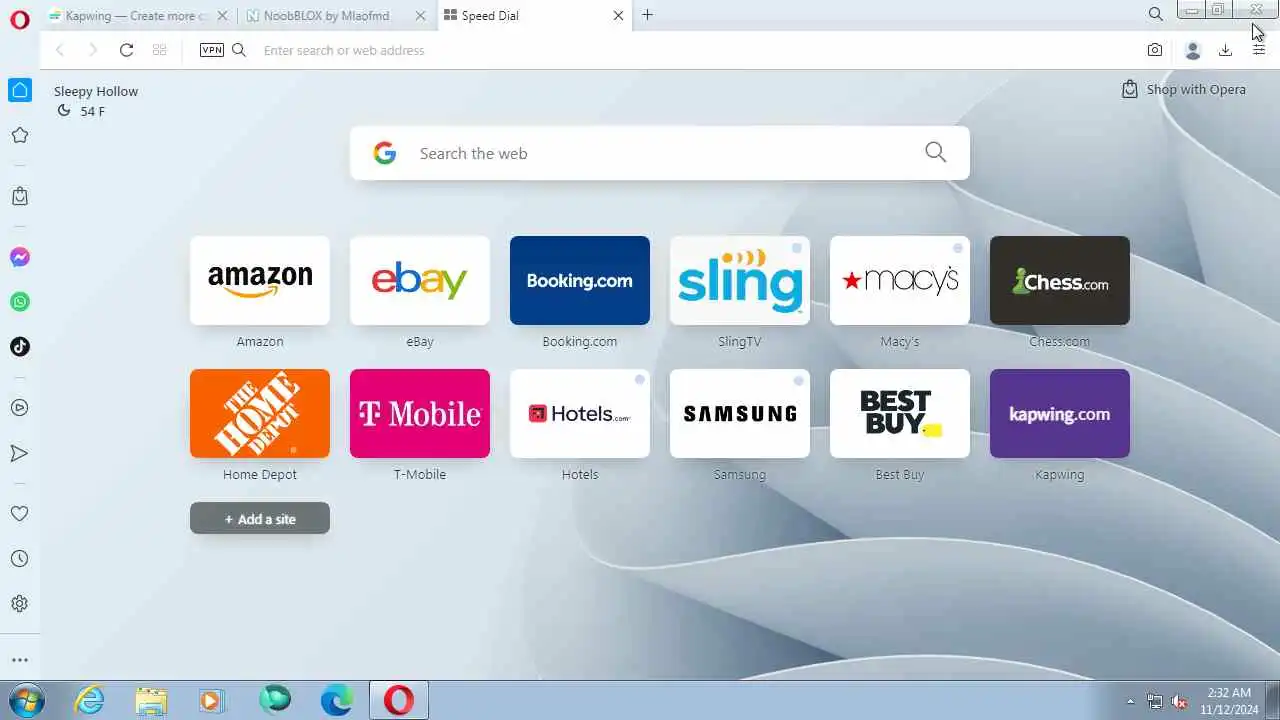The image size is (1280, 720).
Task: Open TikTok in the sidebar
Action: tap(19, 347)
